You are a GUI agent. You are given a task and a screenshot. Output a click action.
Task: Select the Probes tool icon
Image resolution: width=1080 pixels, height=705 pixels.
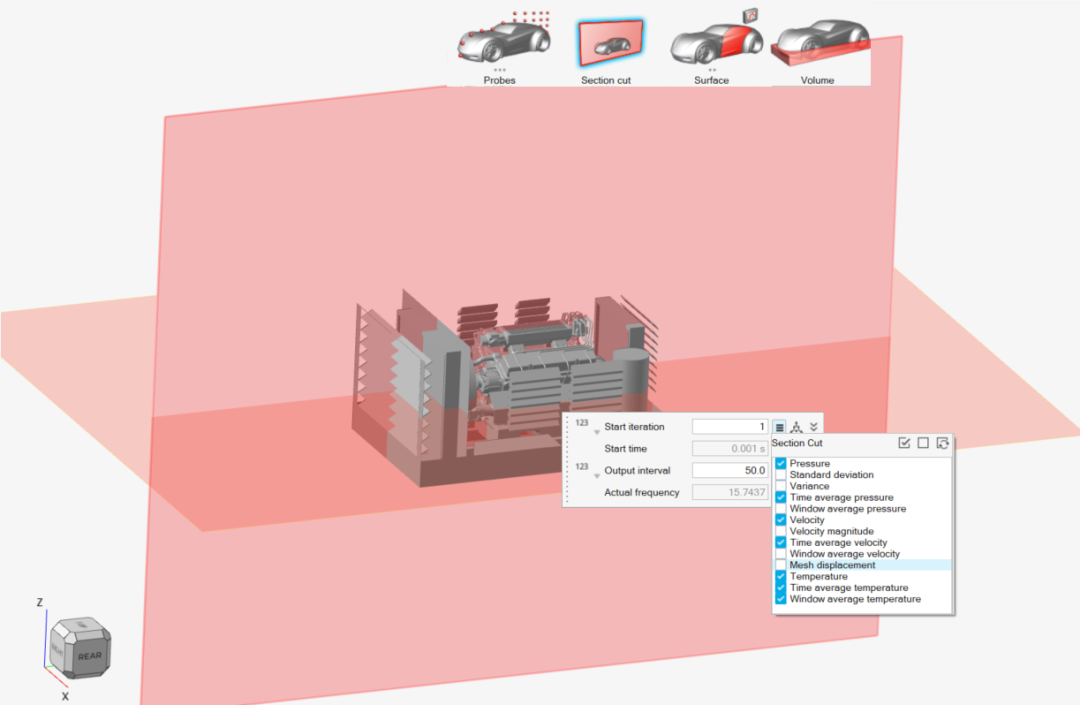[503, 41]
